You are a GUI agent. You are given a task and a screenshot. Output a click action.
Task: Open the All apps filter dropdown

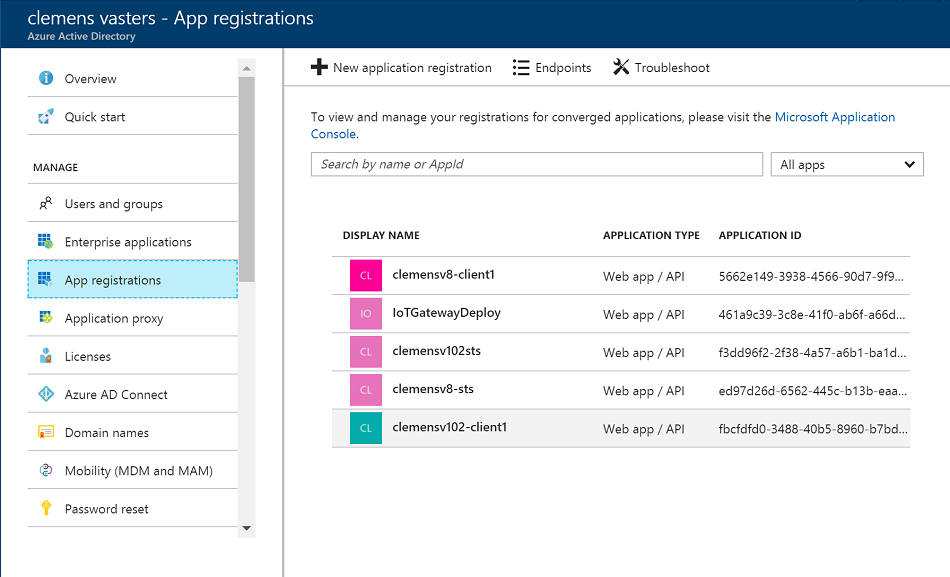847,164
